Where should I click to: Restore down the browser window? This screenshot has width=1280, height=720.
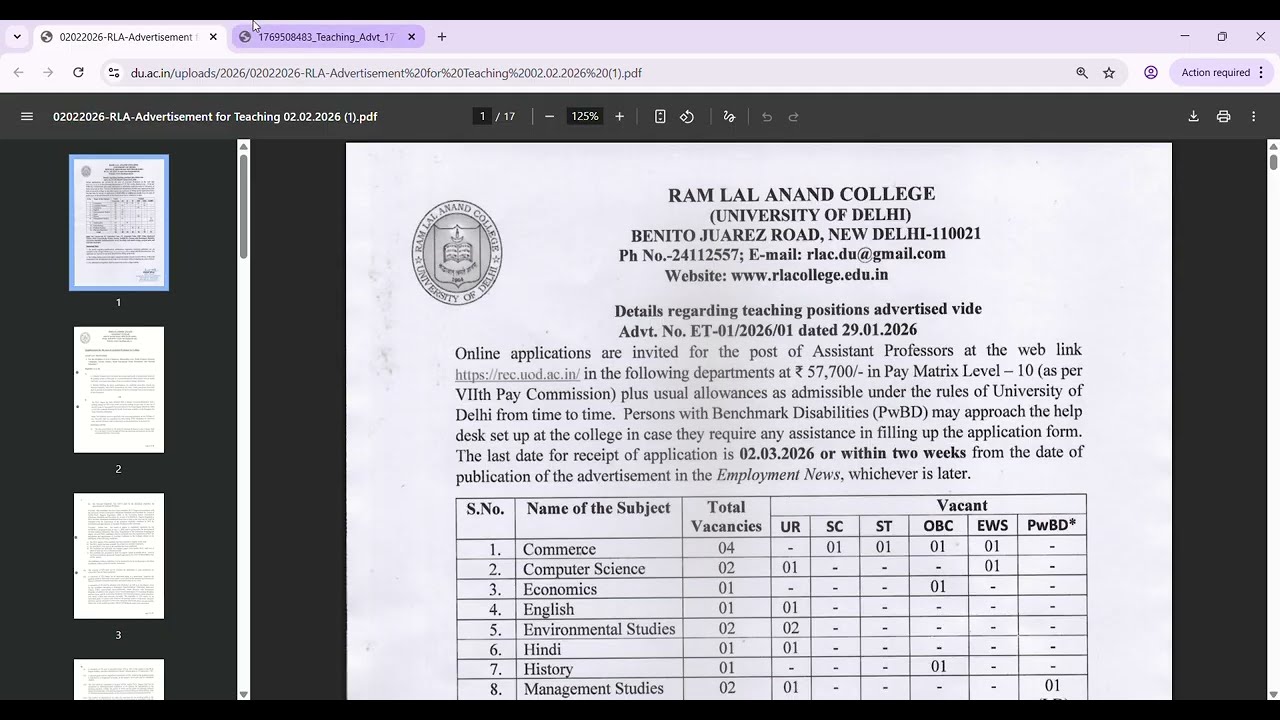point(1222,36)
